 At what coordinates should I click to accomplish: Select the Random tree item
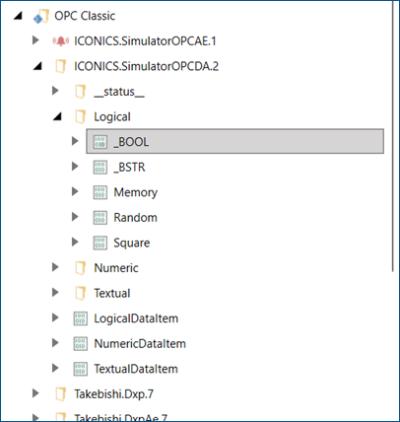point(135,218)
